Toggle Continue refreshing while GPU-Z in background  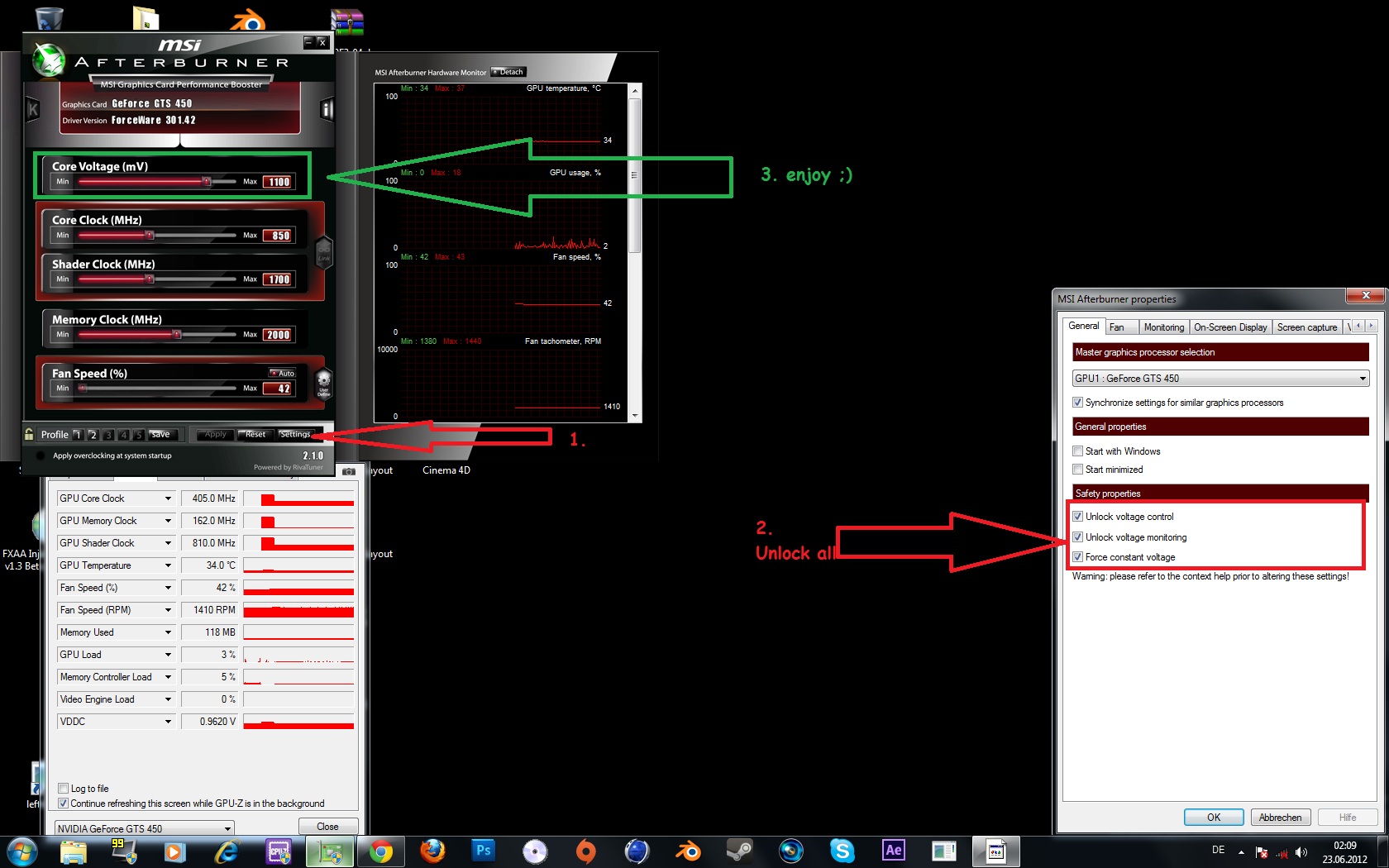point(63,804)
